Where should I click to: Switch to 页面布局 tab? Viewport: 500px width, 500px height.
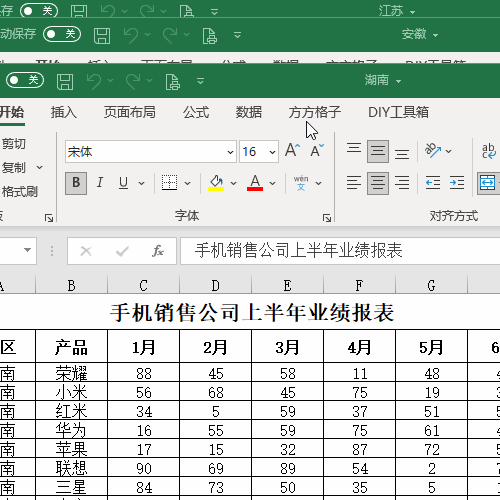click(x=130, y=112)
